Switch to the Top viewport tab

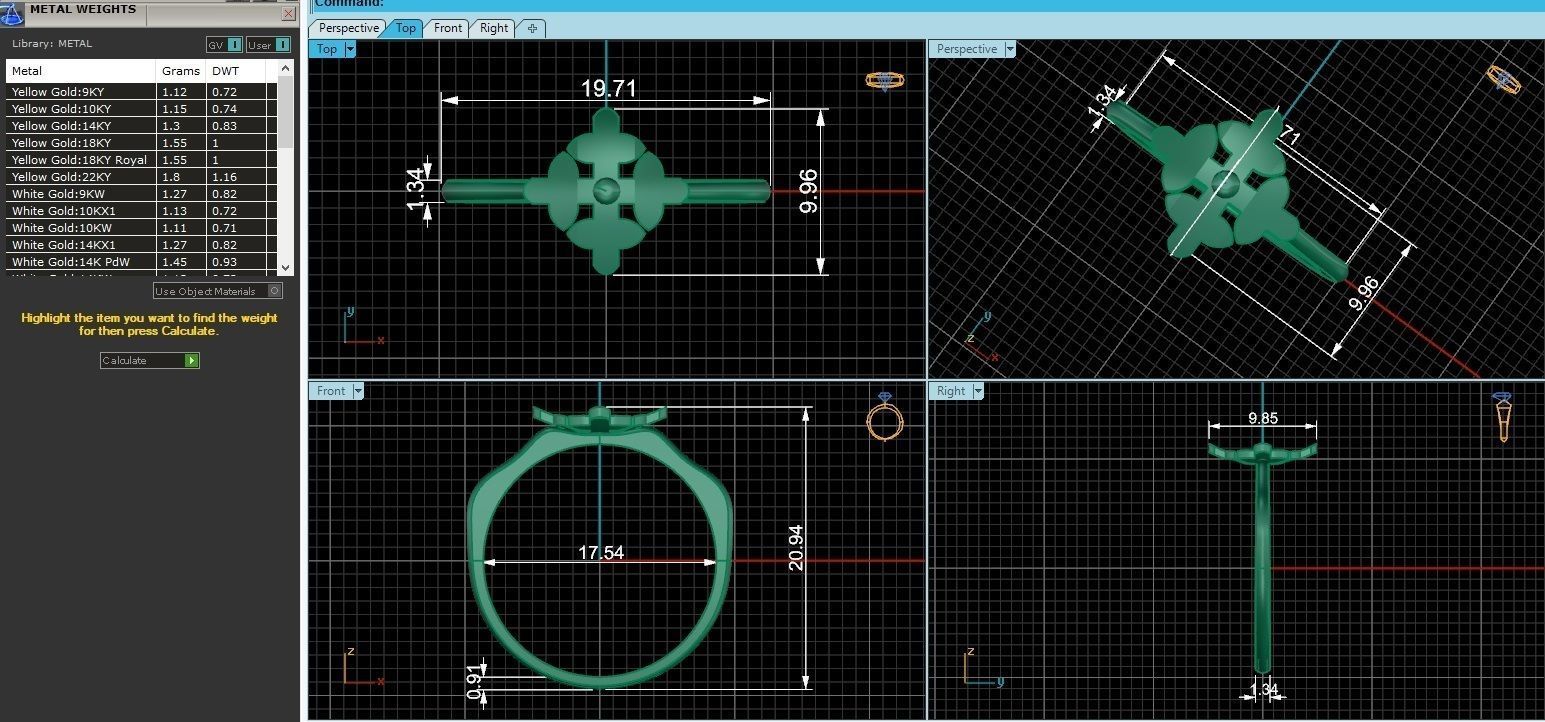click(405, 28)
